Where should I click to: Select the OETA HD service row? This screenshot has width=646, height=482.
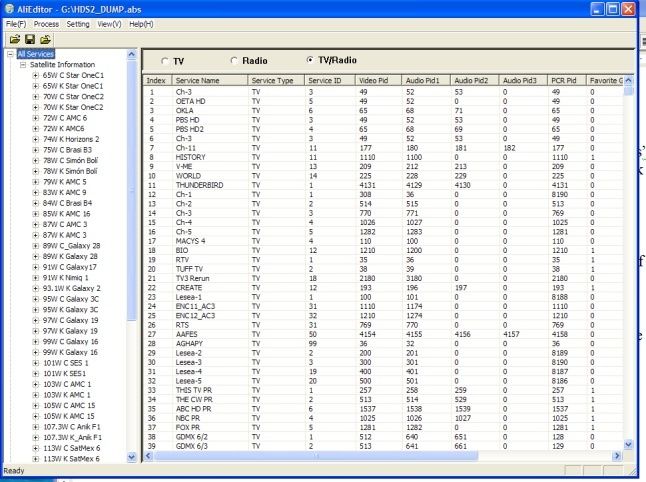click(383, 101)
